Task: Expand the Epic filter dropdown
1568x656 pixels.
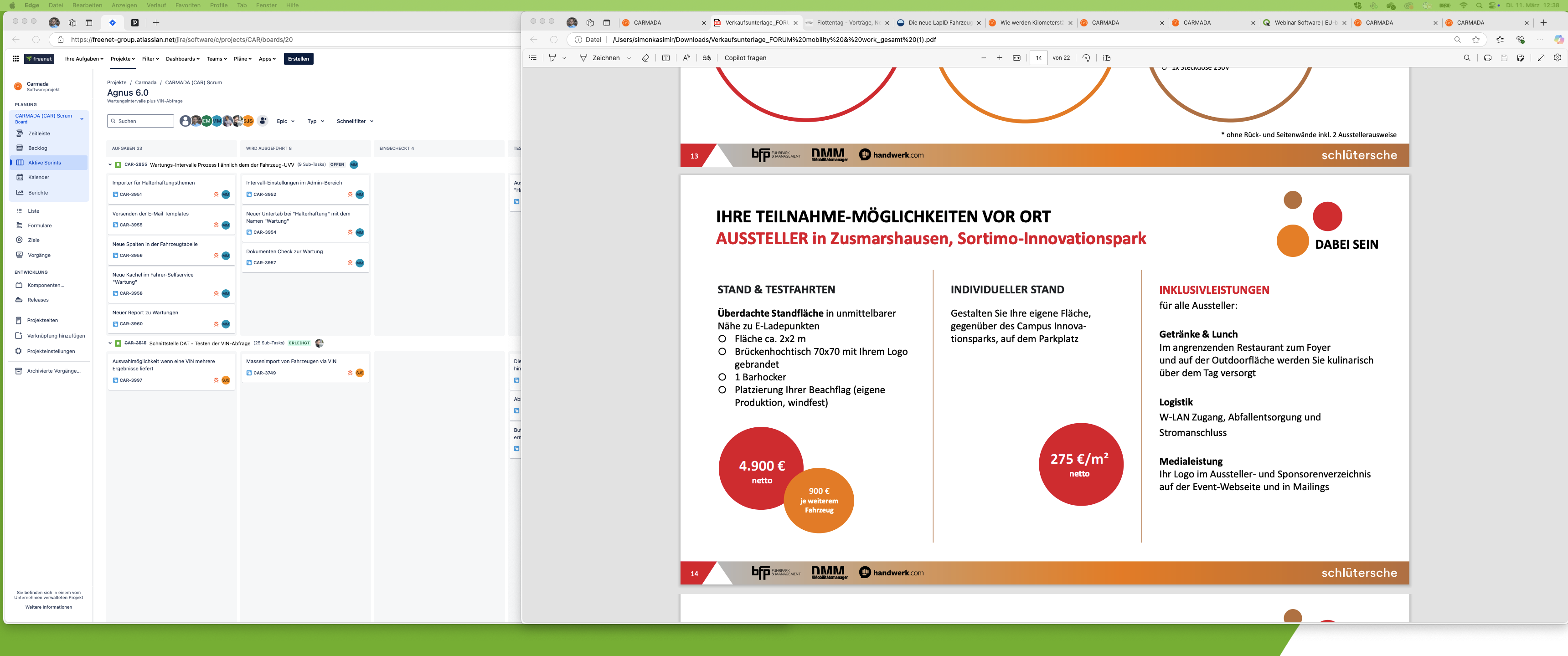Action: click(x=285, y=121)
